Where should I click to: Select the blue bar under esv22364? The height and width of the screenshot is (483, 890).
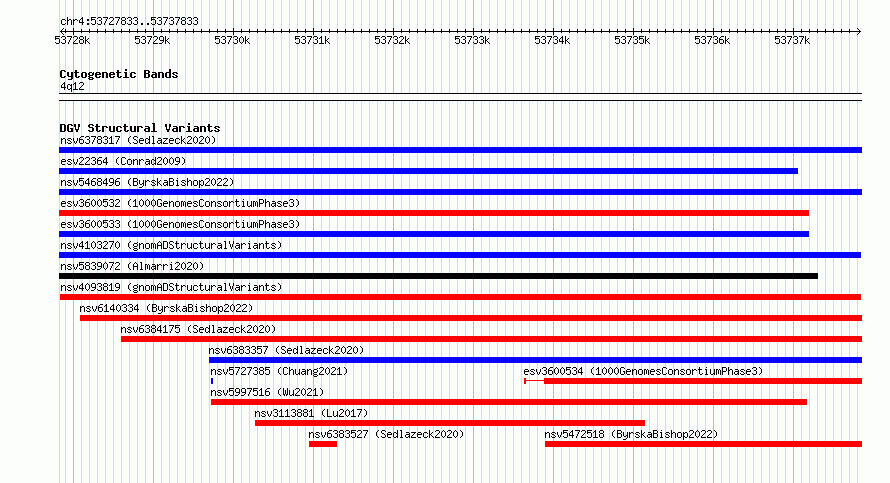[429, 171]
